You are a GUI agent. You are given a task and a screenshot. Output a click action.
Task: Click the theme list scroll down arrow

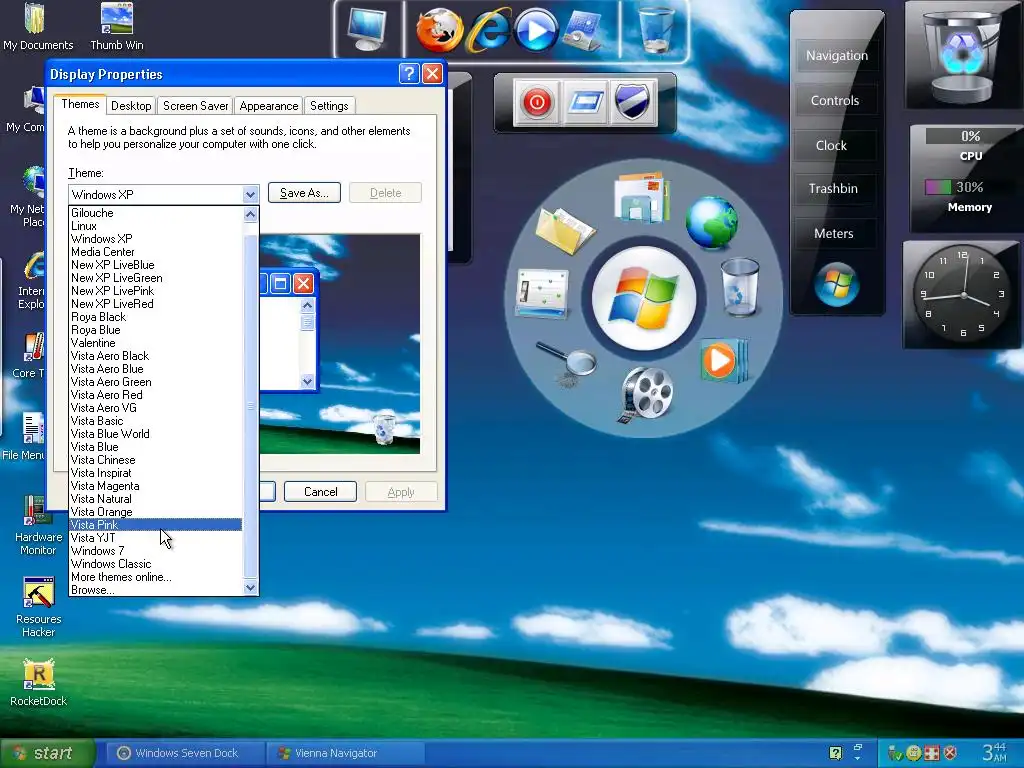pyautogui.click(x=251, y=588)
